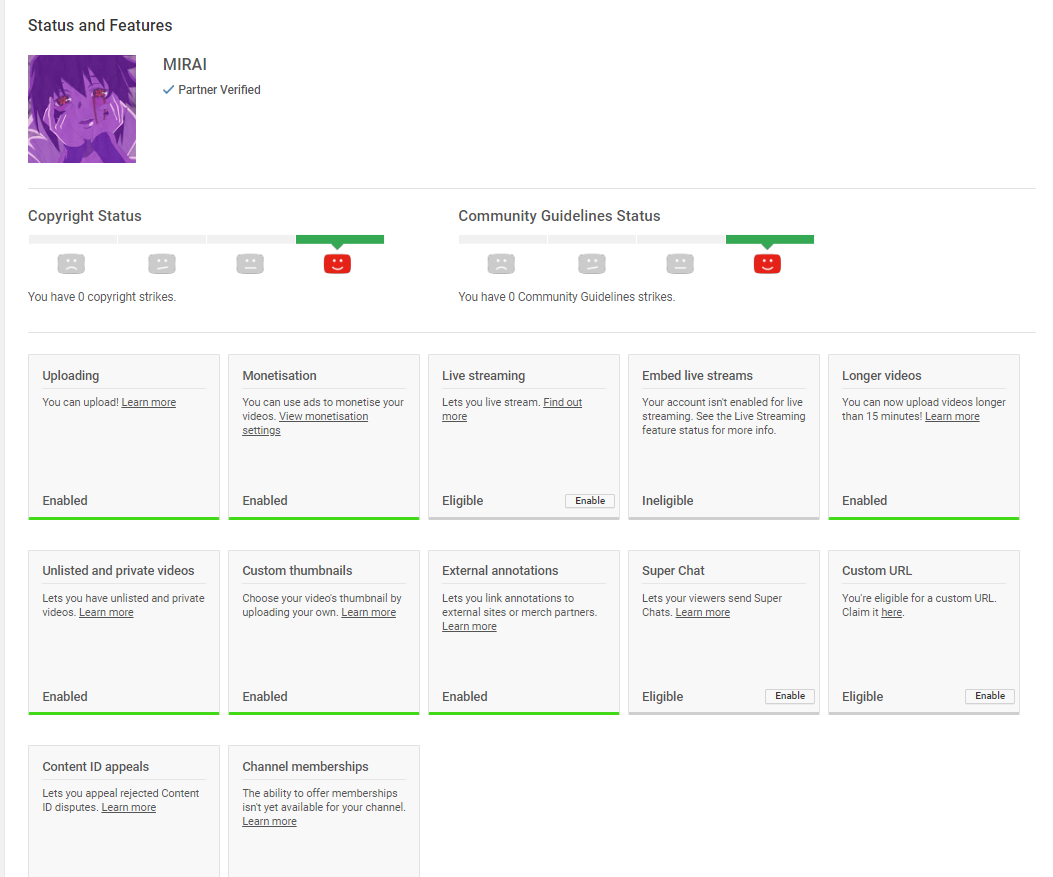1053x877 pixels.
Task: Open Learn more link in External annotations card
Action: [x=469, y=627]
